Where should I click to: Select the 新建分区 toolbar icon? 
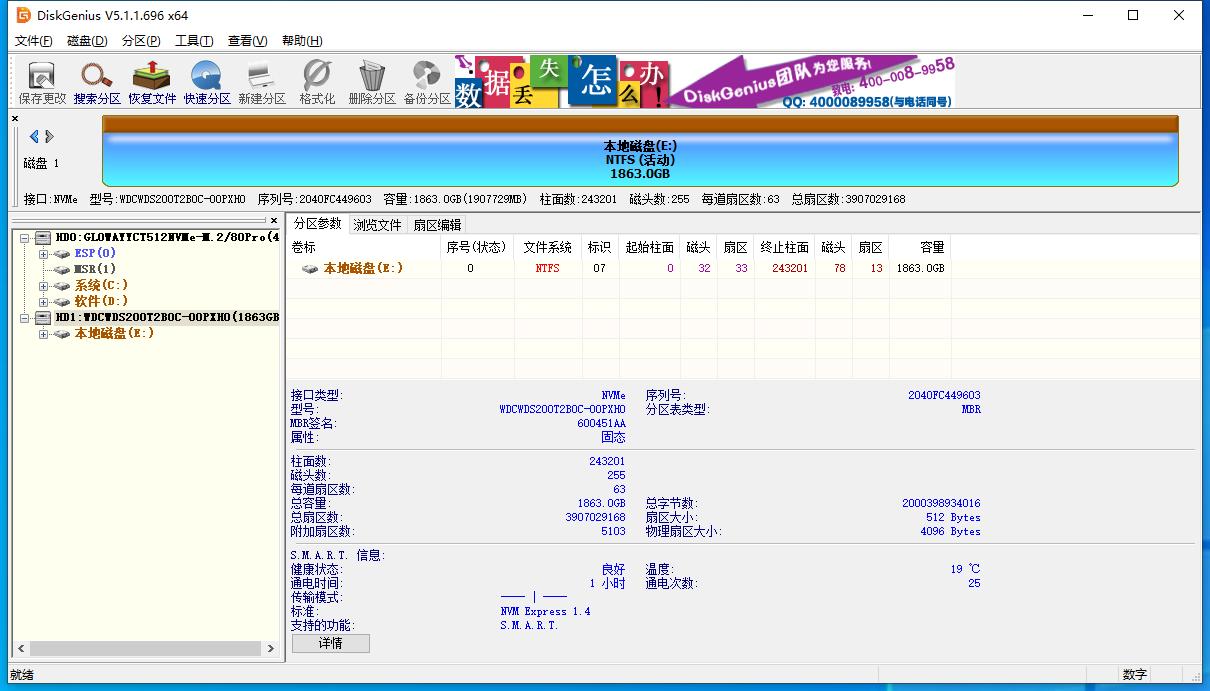[261, 80]
